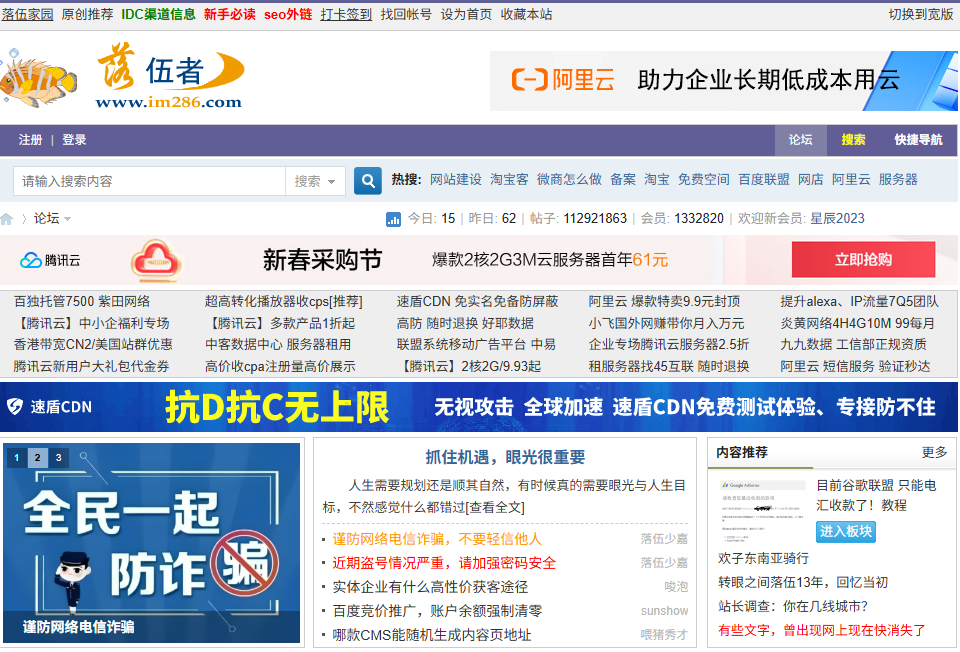
Task: Open the 搜索 dropdown beside the search box
Action: tap(316, 180)
